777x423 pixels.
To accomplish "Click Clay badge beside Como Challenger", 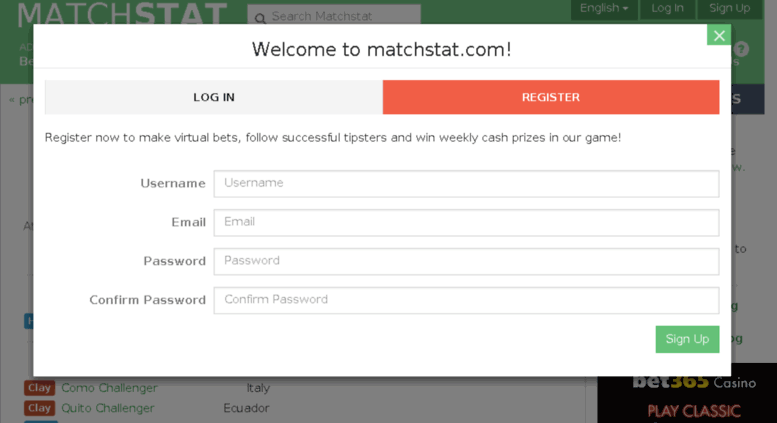I will (x=39, y=388).
